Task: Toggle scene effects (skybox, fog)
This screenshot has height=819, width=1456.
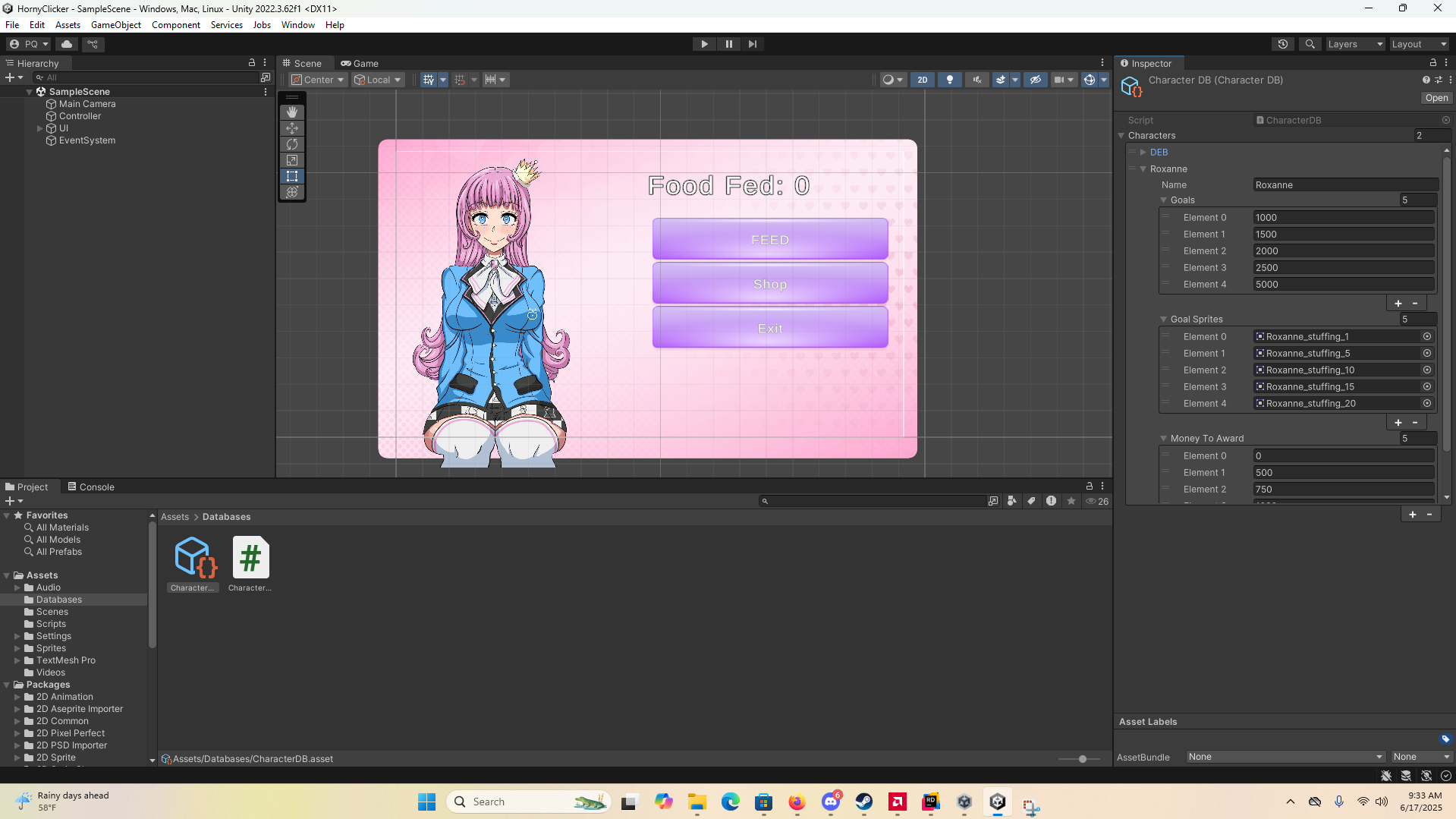Action: pos(1001,80)
